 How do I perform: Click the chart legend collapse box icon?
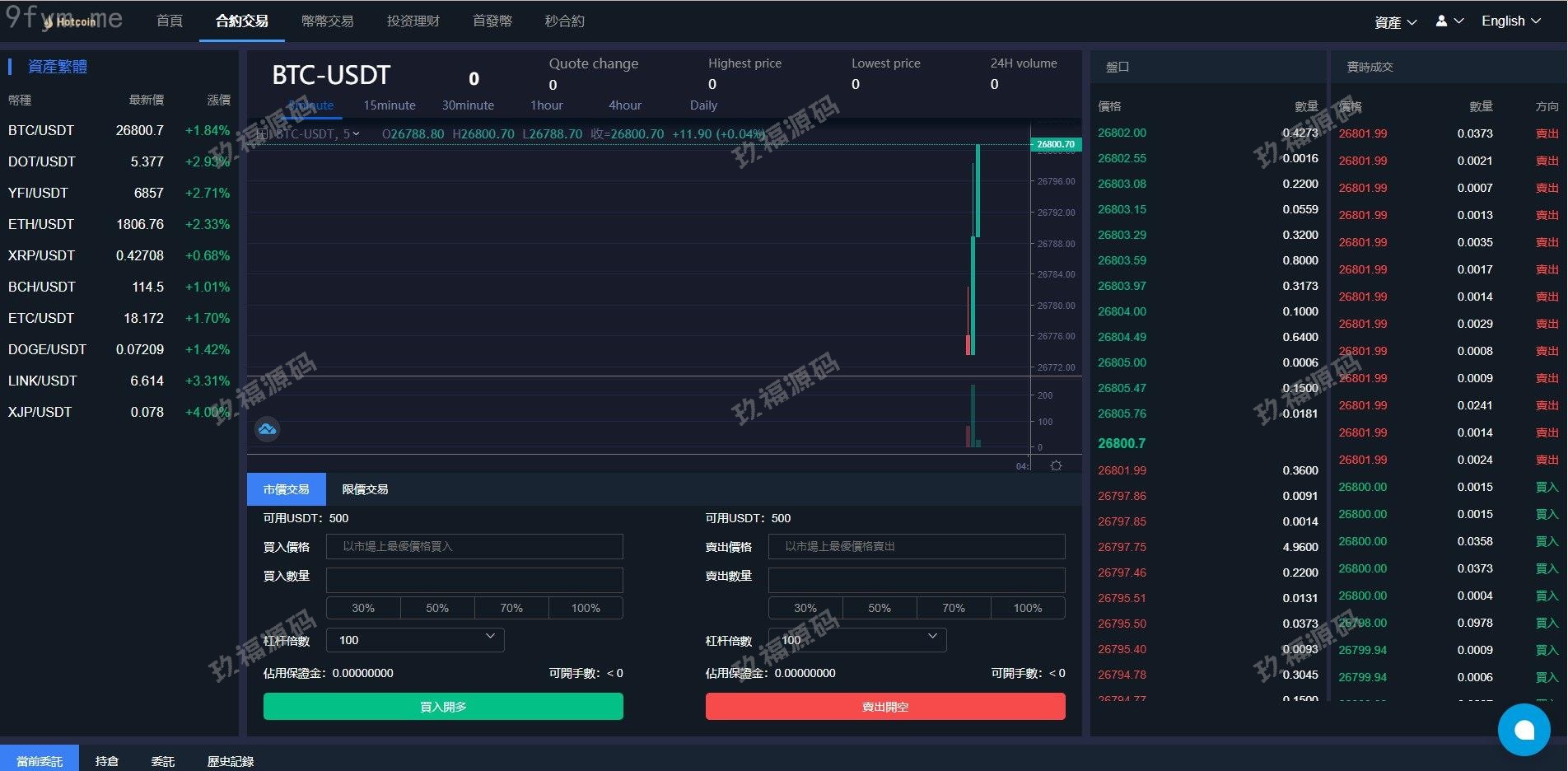coord(262,133)
